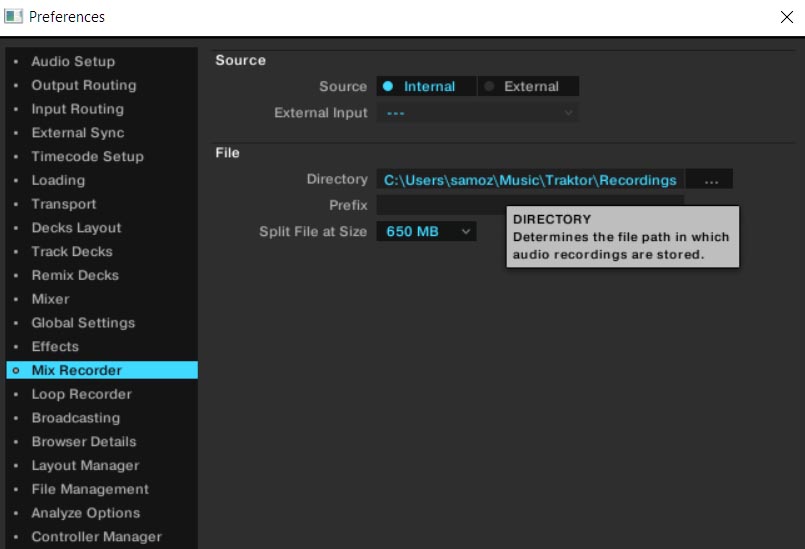Open the External Input dropdown
Image resolution: width=805 pixels, height=549 pixels.
(477, 113)
